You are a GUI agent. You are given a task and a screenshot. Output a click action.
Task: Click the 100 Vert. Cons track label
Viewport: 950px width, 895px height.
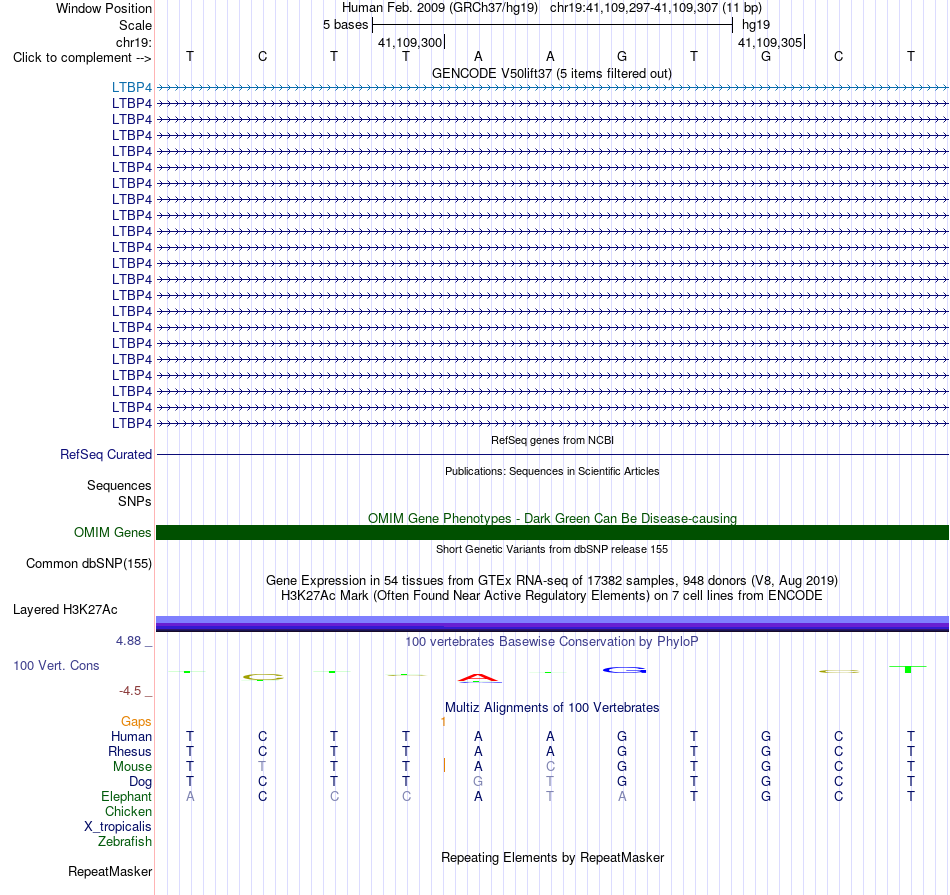pos(56,665)
